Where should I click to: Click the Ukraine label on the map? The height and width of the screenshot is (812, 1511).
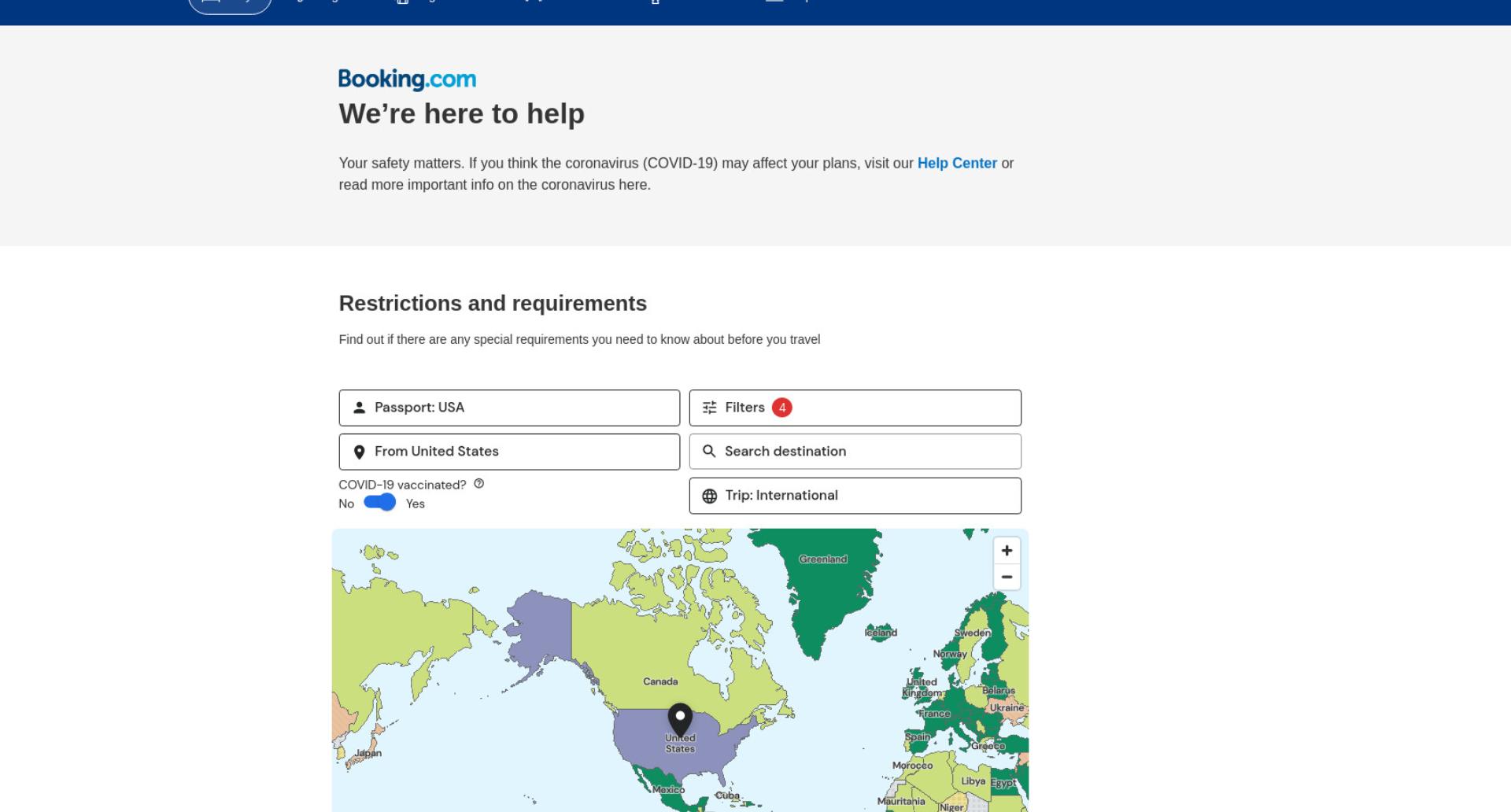[x=1007, y=707]
